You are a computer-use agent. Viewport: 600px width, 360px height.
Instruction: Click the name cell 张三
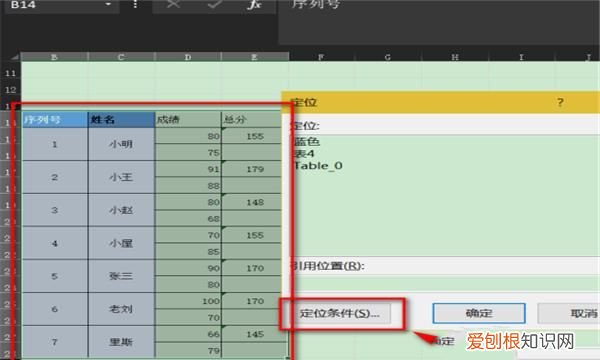tap(121, 276)
